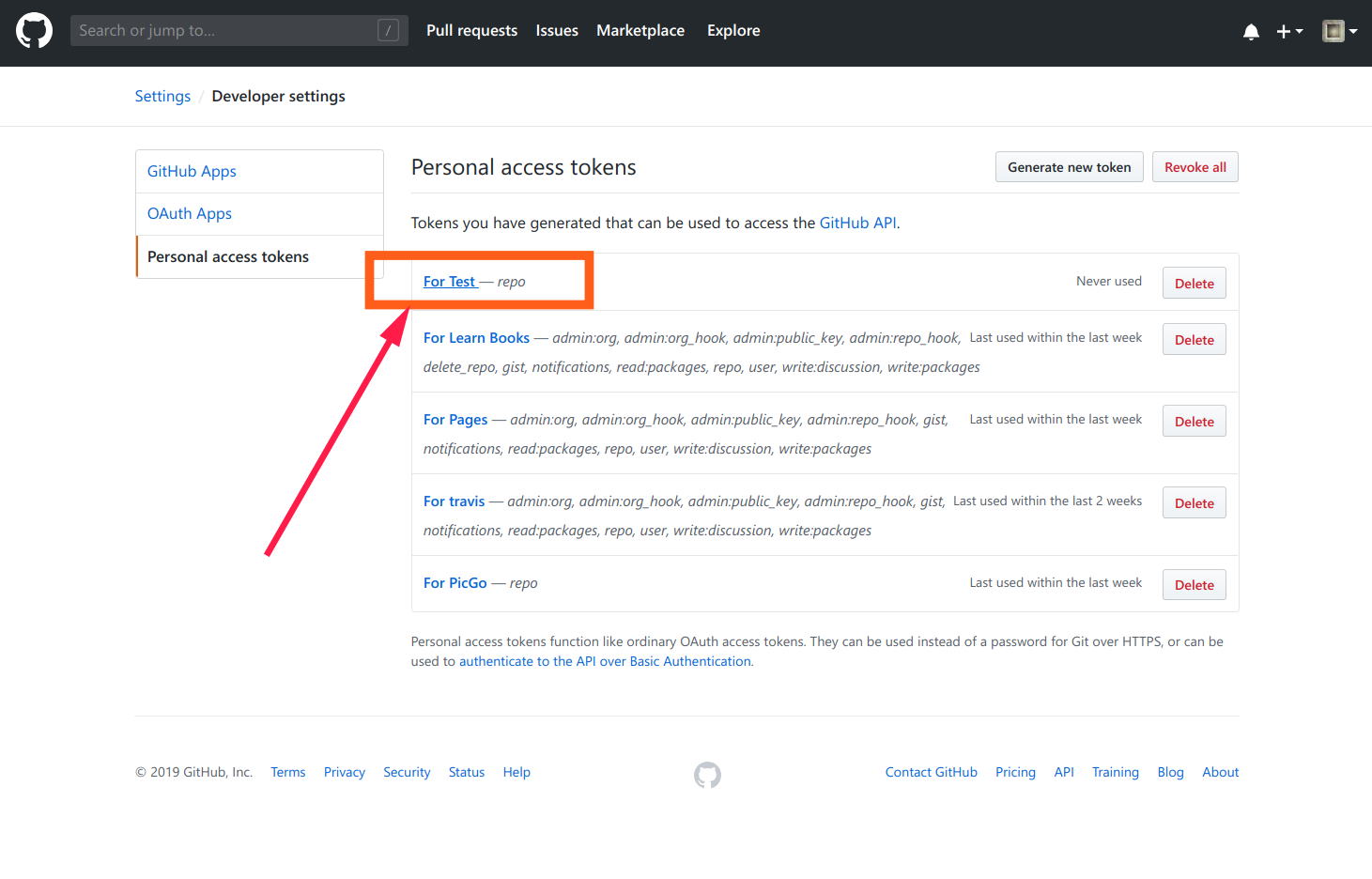Open the Privacy footer link
1372x879 pixels.
pos(345,772)
